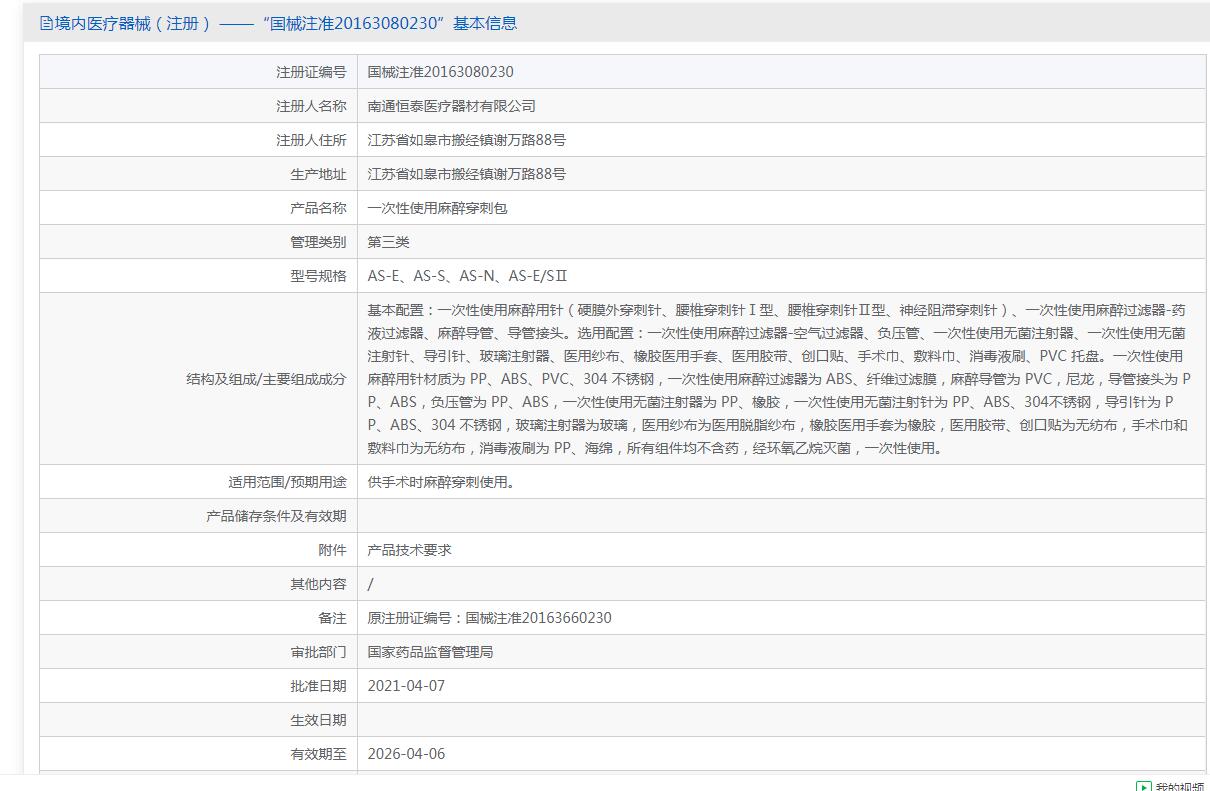Click the empty 产品储存条件及有效期 value cell
Image resolution: width=1210 pixels, height=791 pixels.
pos(781,516)
